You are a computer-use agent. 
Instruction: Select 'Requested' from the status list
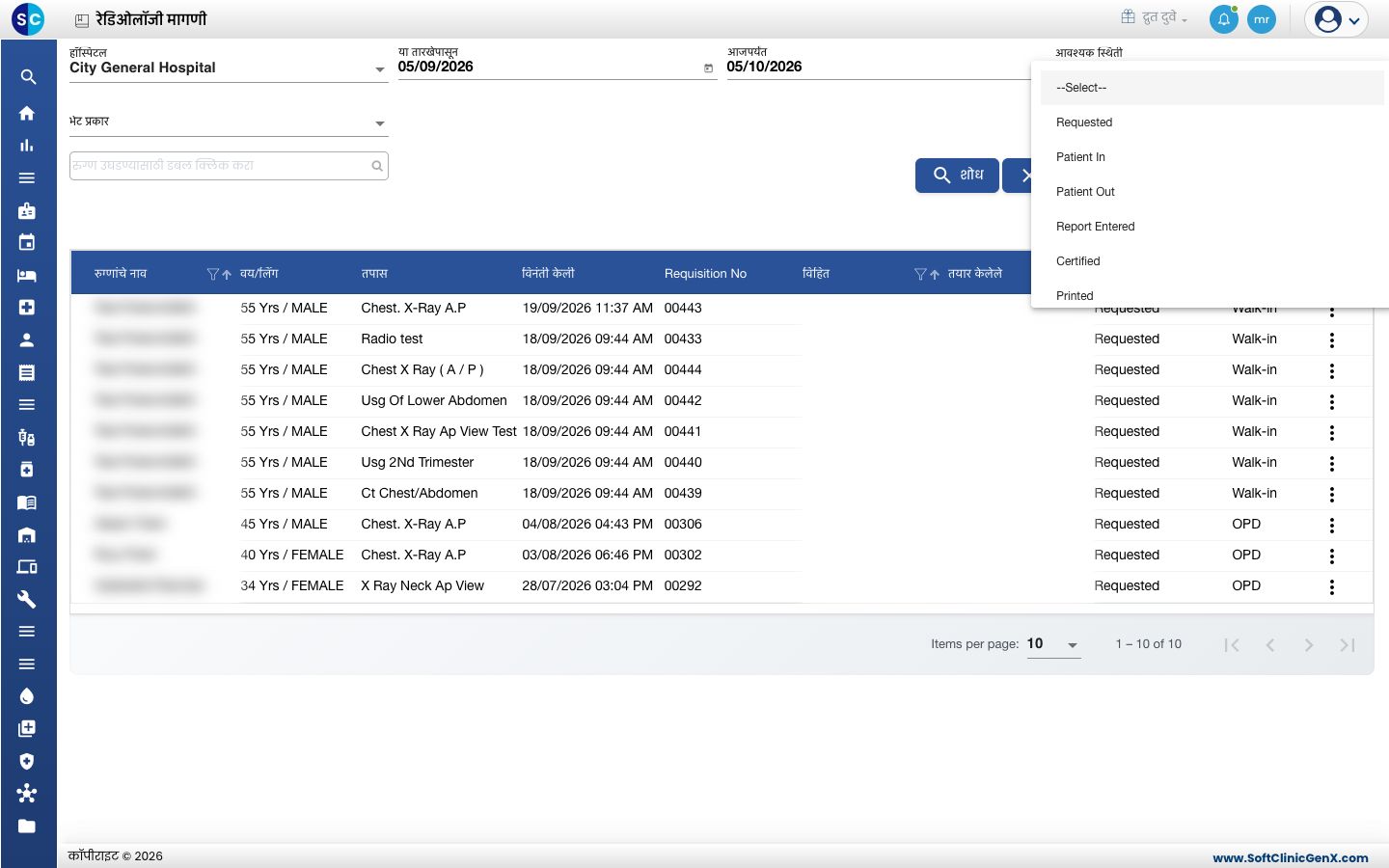[1212, 122]
